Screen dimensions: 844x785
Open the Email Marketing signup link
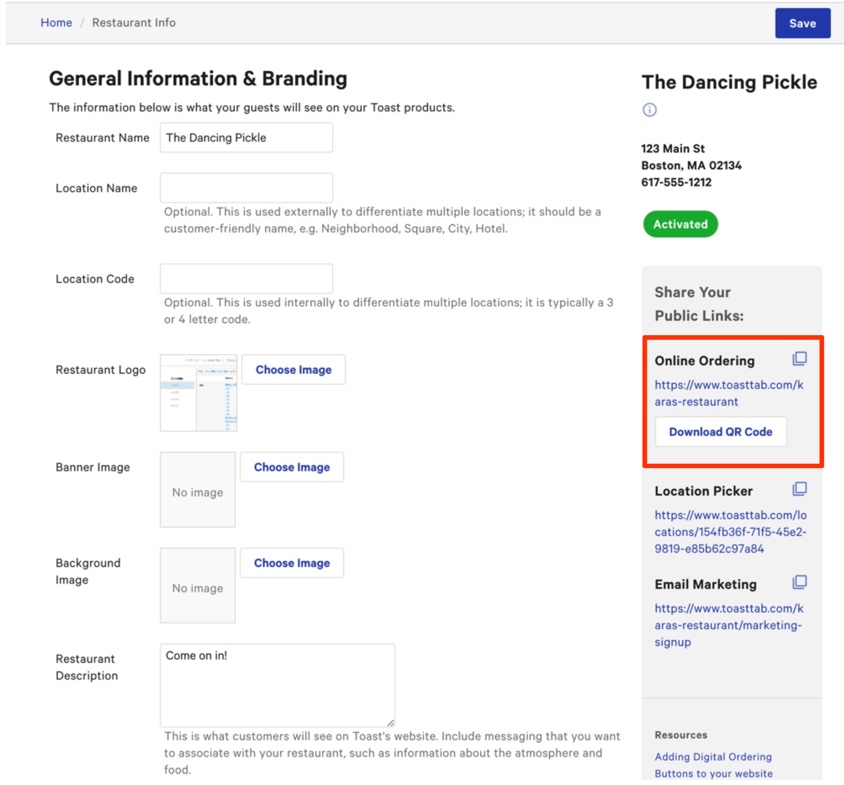coord(728,625)
